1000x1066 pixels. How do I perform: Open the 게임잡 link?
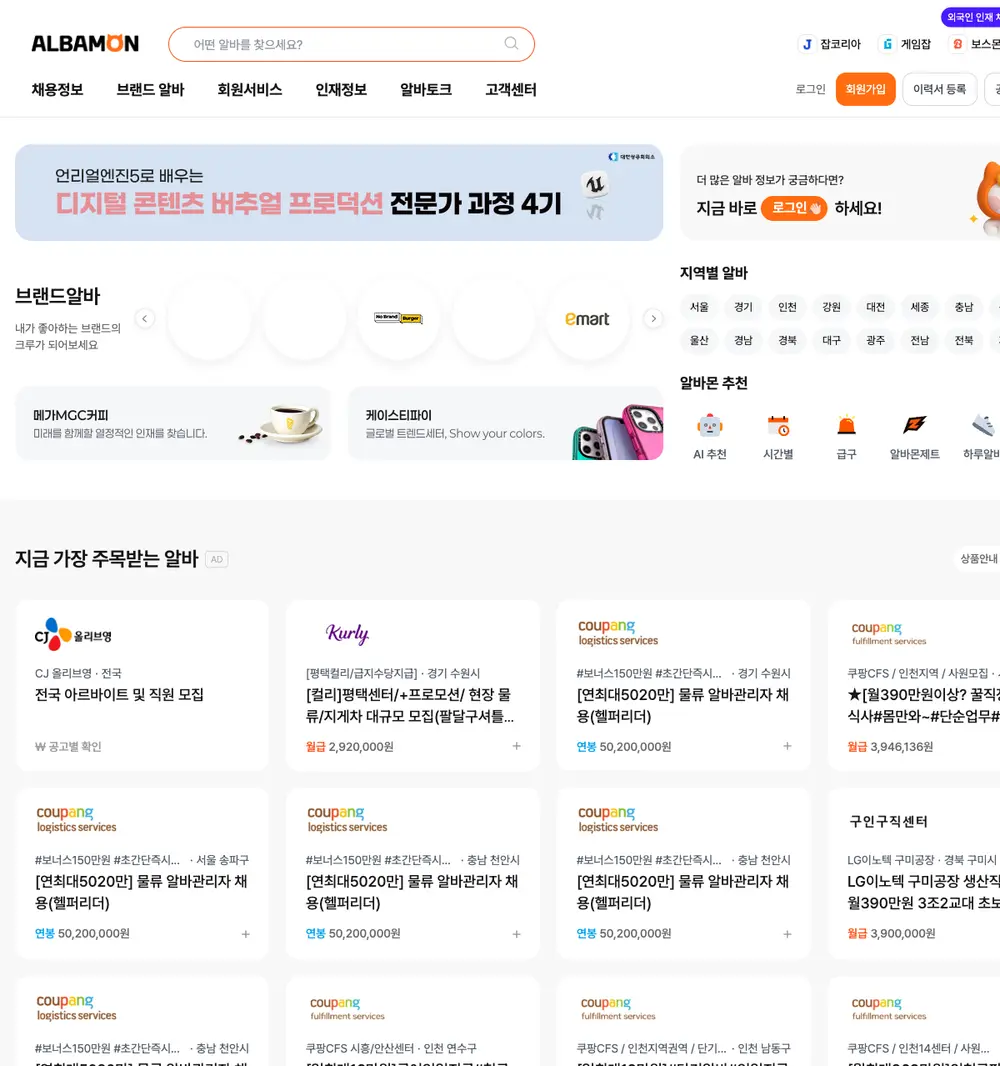click(906, 44)
